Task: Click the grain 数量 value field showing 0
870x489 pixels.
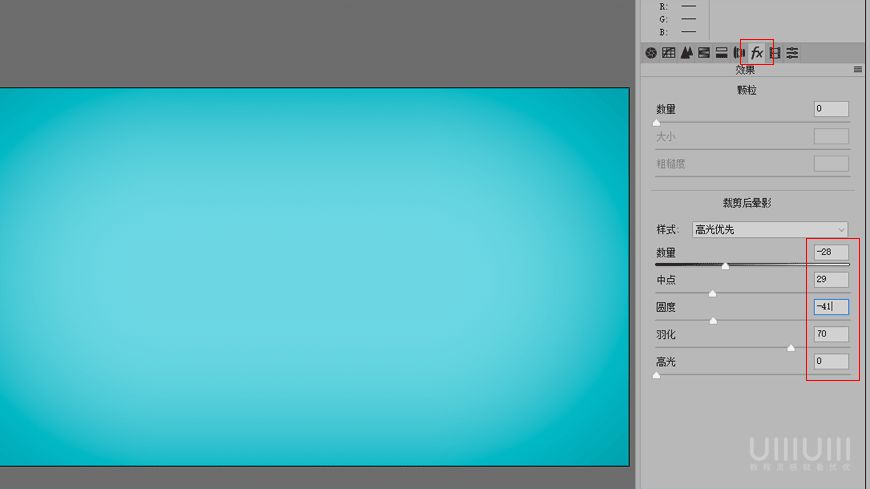Action: [x=831, y=109]
